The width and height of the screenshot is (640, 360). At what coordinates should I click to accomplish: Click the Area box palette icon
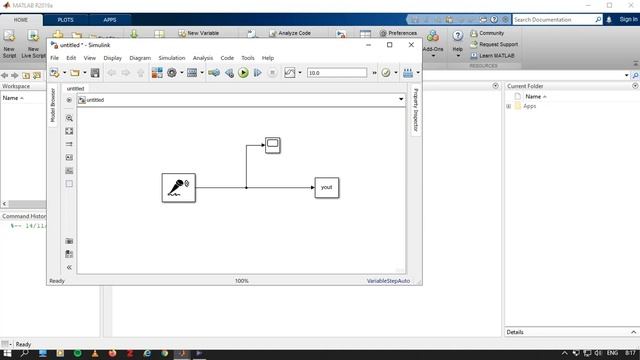69,184
